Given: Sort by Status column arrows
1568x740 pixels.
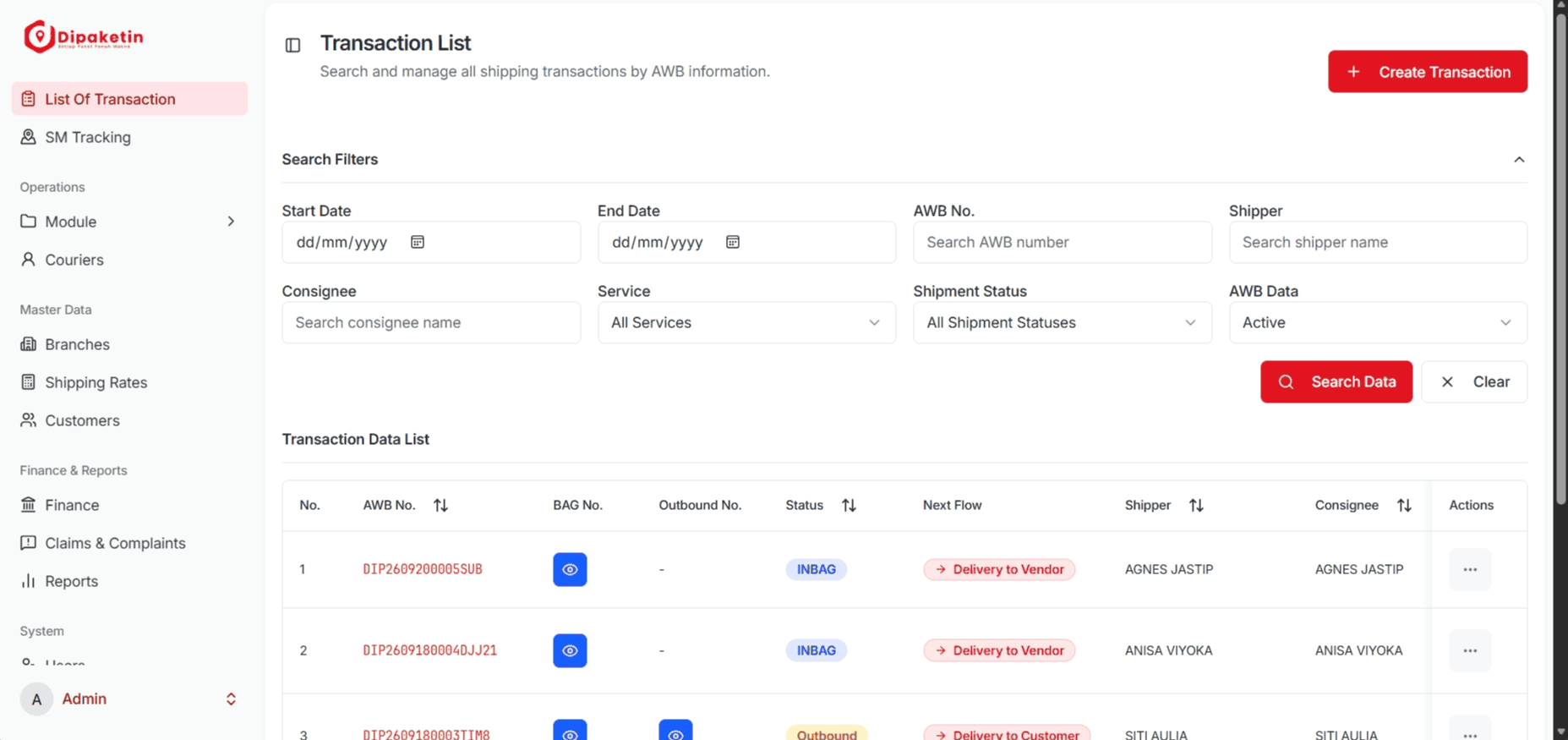Looking at the screenshot, I should pyautogui.click(x=849, y=505).
